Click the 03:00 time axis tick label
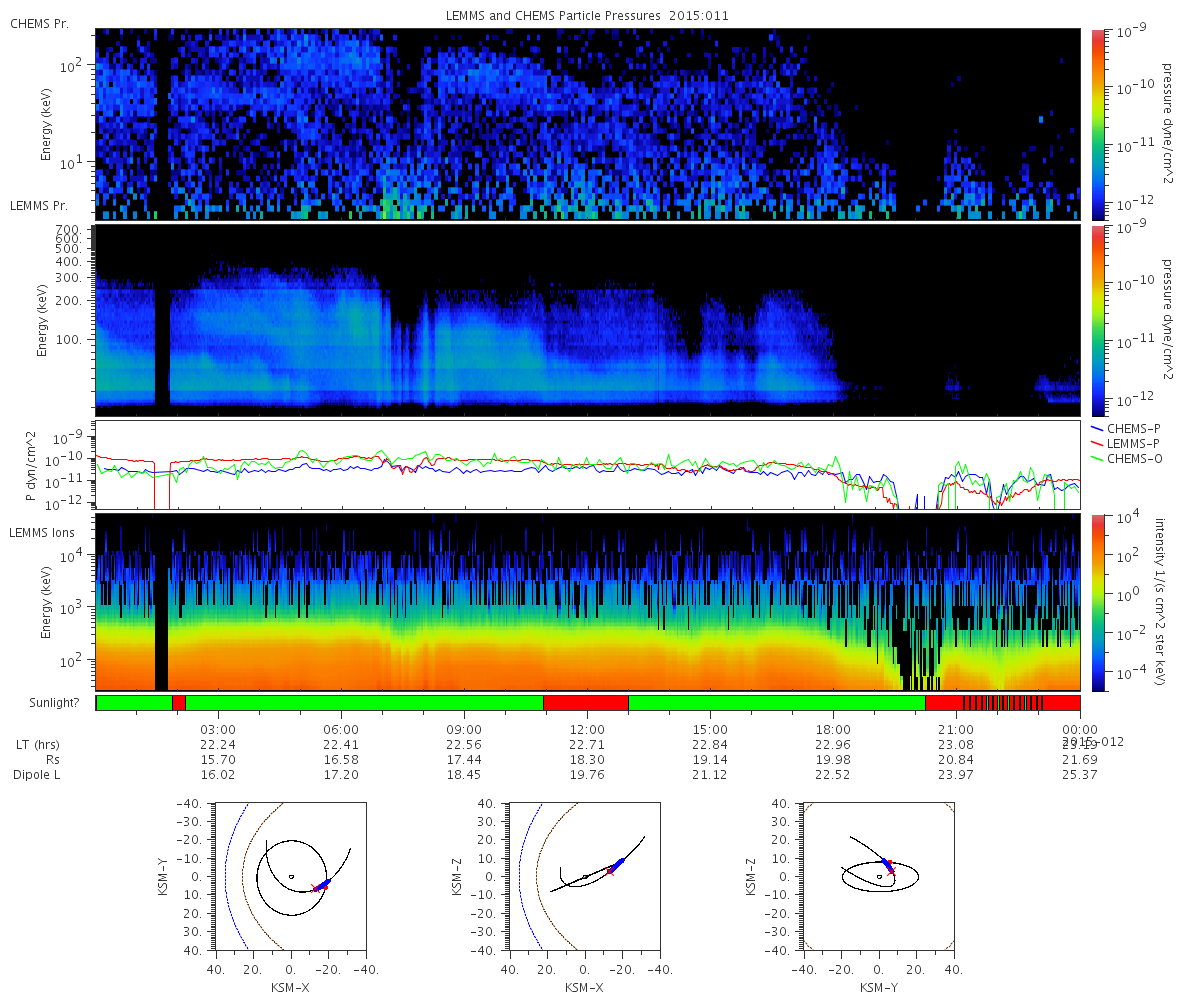The width and height of the screenshot is (1200, 1000). 218,729
